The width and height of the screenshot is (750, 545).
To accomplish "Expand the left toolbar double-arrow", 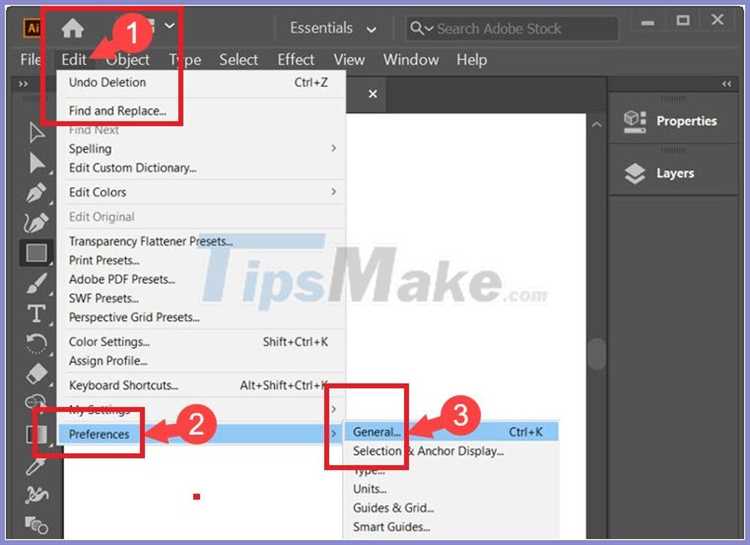I will pyautogui.click(x=23, y=84).
